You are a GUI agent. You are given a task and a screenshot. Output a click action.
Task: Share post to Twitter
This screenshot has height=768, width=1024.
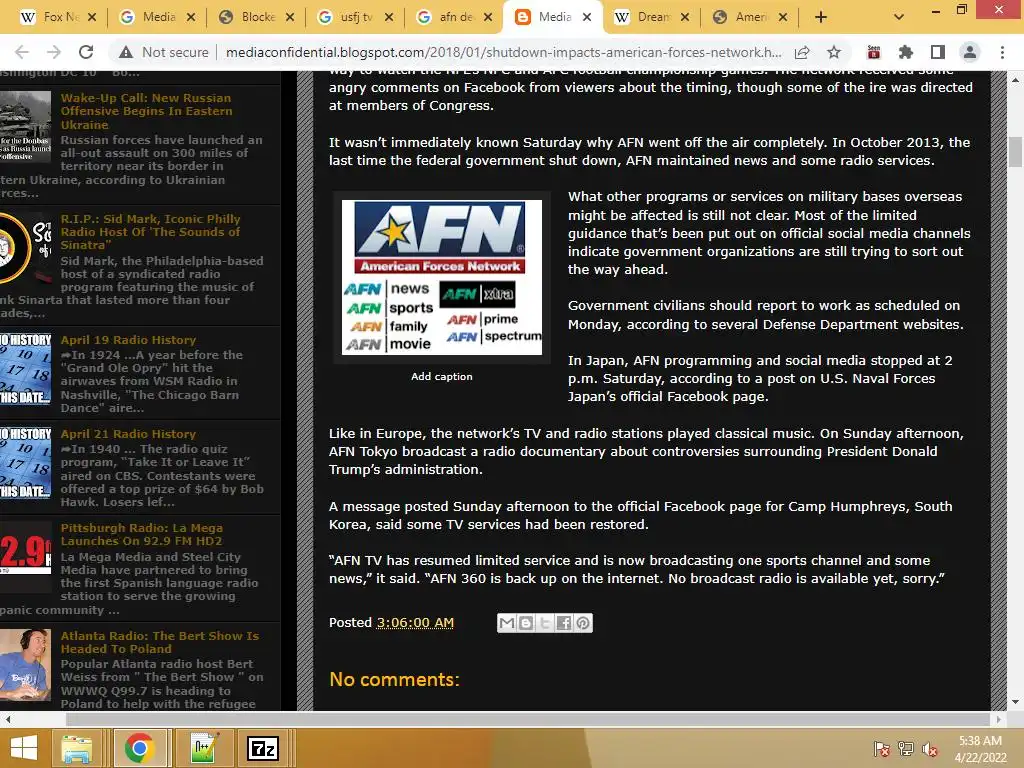point(545,623)
